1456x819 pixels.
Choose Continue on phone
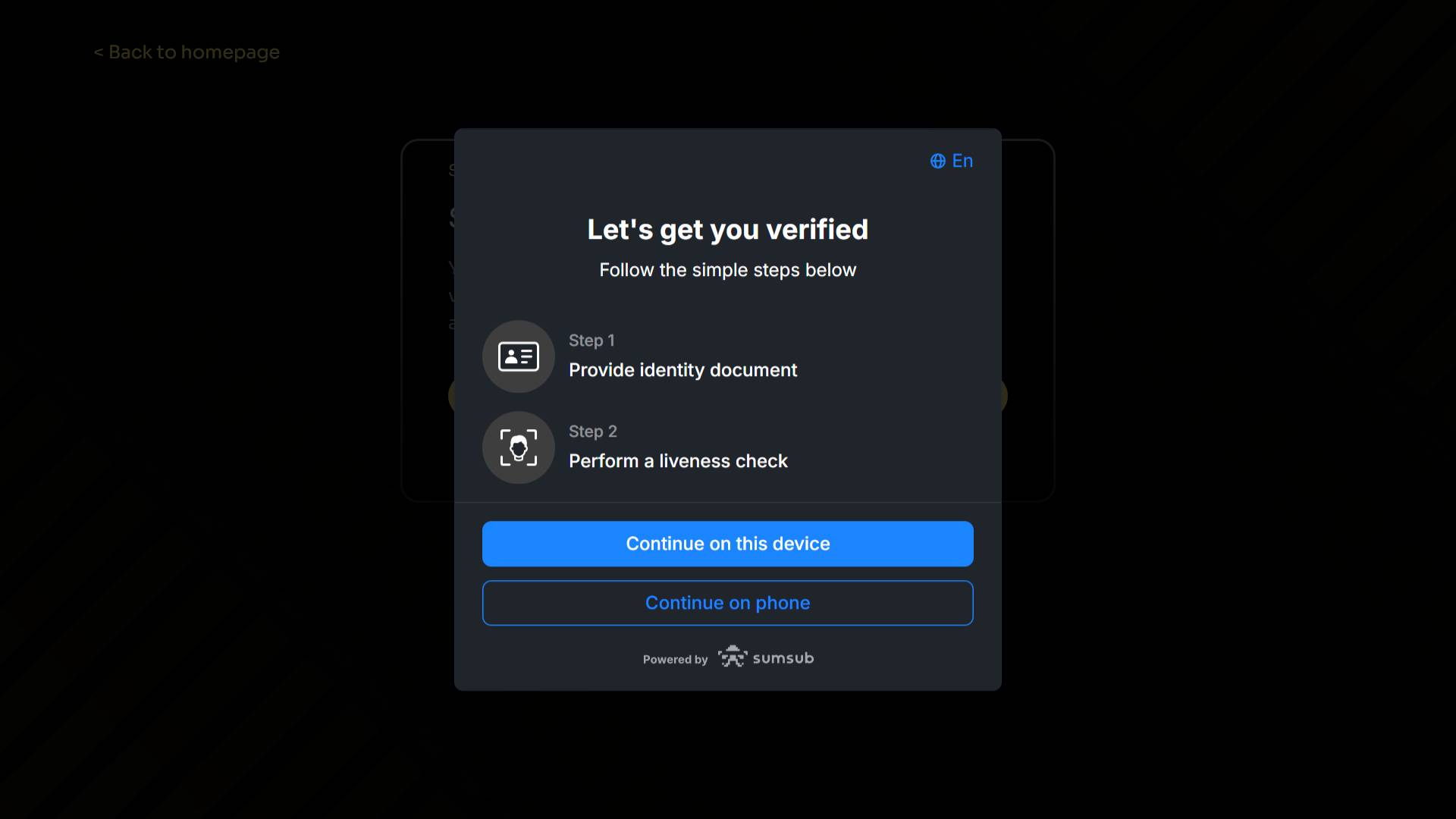coord(728,603)
